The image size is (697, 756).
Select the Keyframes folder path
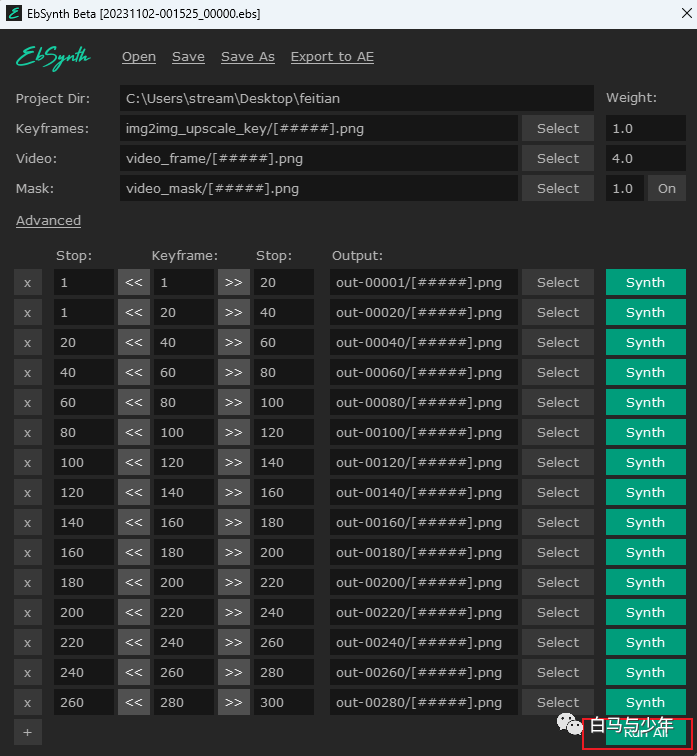pyautogui.click(x=558, y=129)
